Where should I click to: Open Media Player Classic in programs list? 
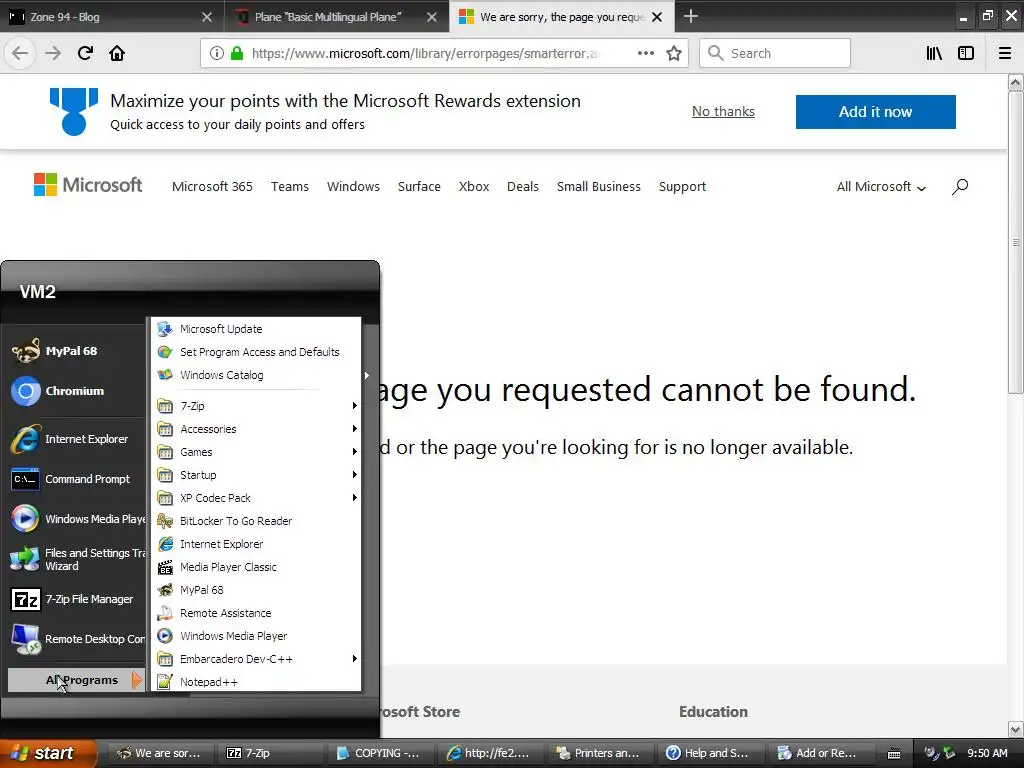256,567
